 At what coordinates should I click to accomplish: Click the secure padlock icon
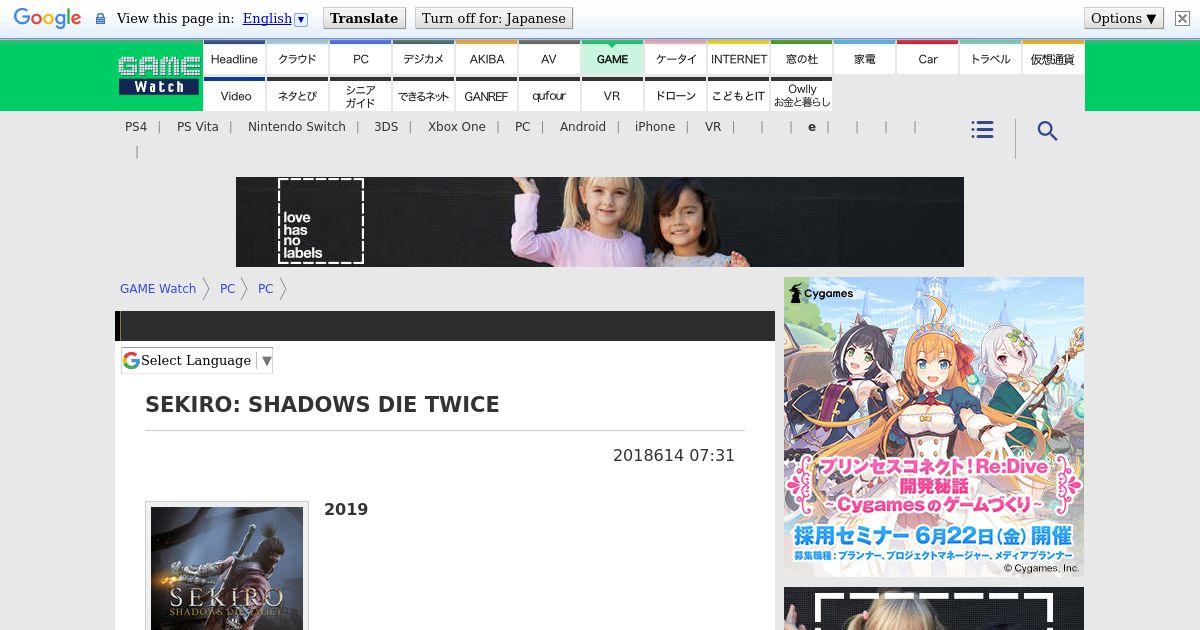tap(100, 19)
